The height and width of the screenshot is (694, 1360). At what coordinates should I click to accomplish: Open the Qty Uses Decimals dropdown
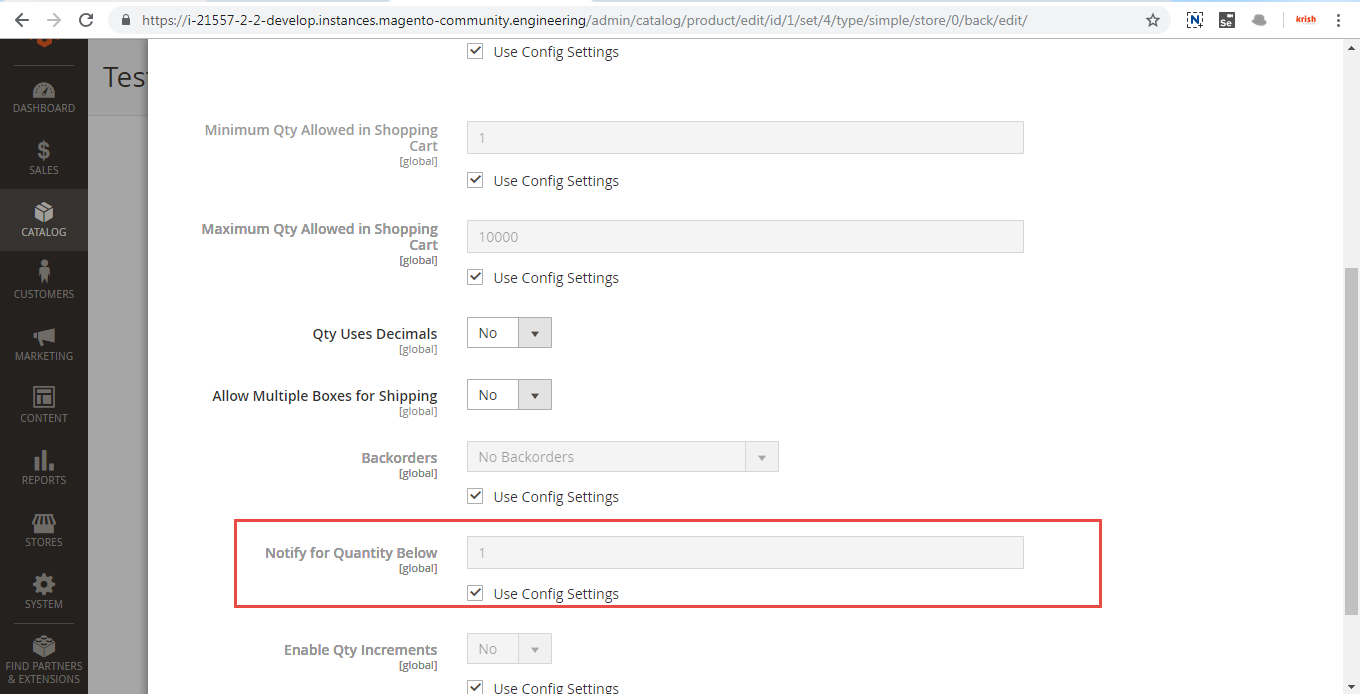(x=509, y=333)
